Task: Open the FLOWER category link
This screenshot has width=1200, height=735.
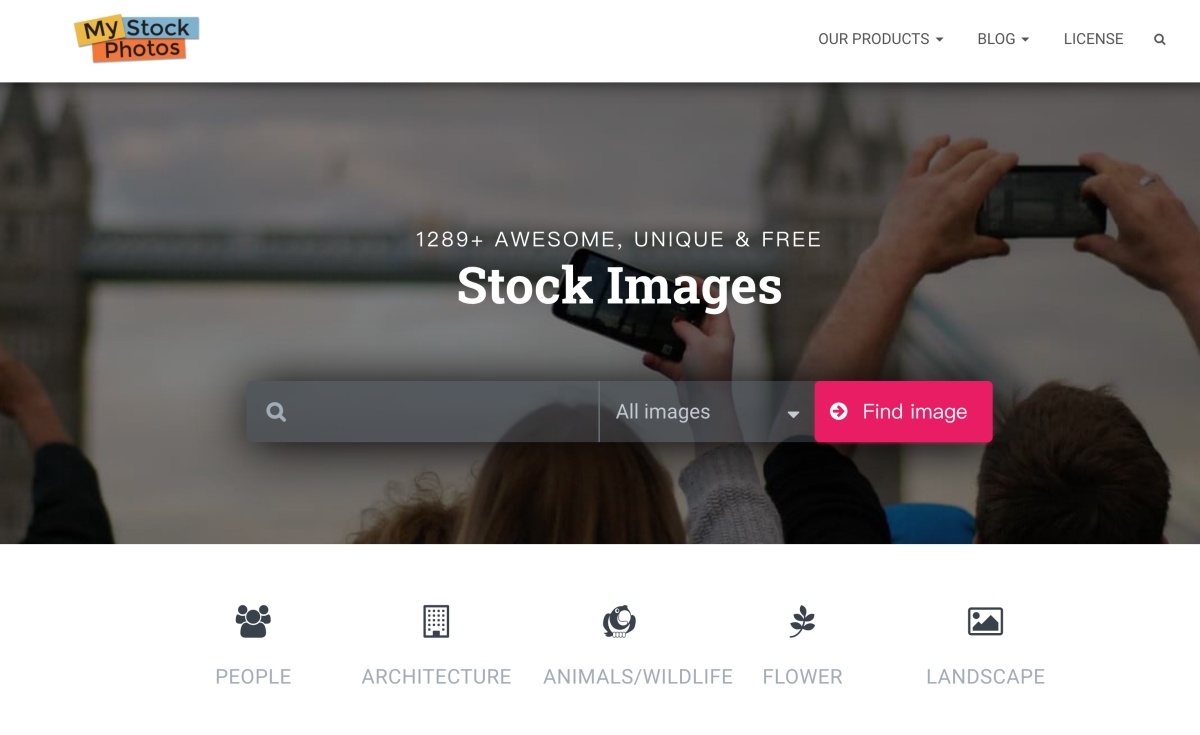Action: tap(802, 677)
